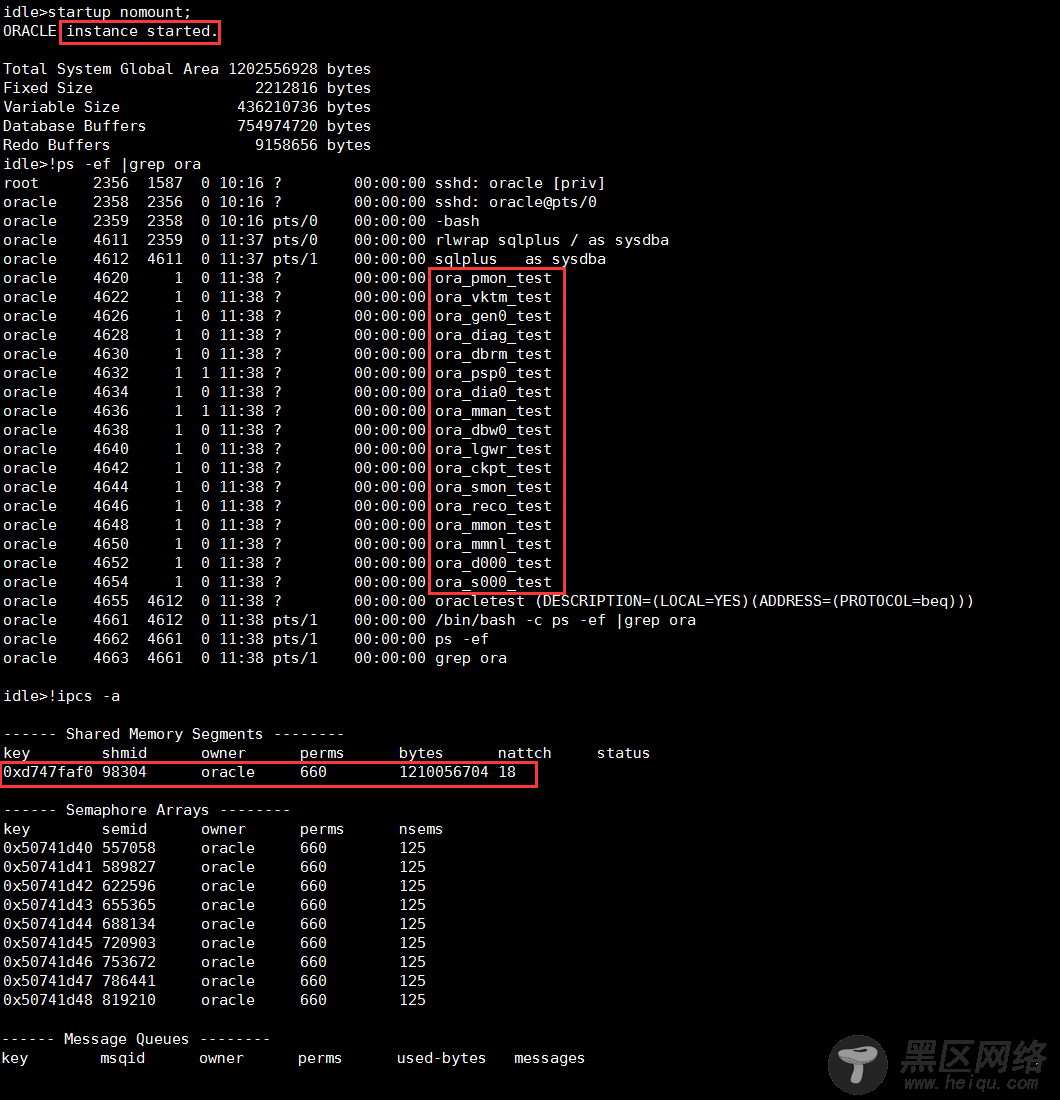
Task: Click the ora_vktm_test process name
Action: tap(493, 297)
